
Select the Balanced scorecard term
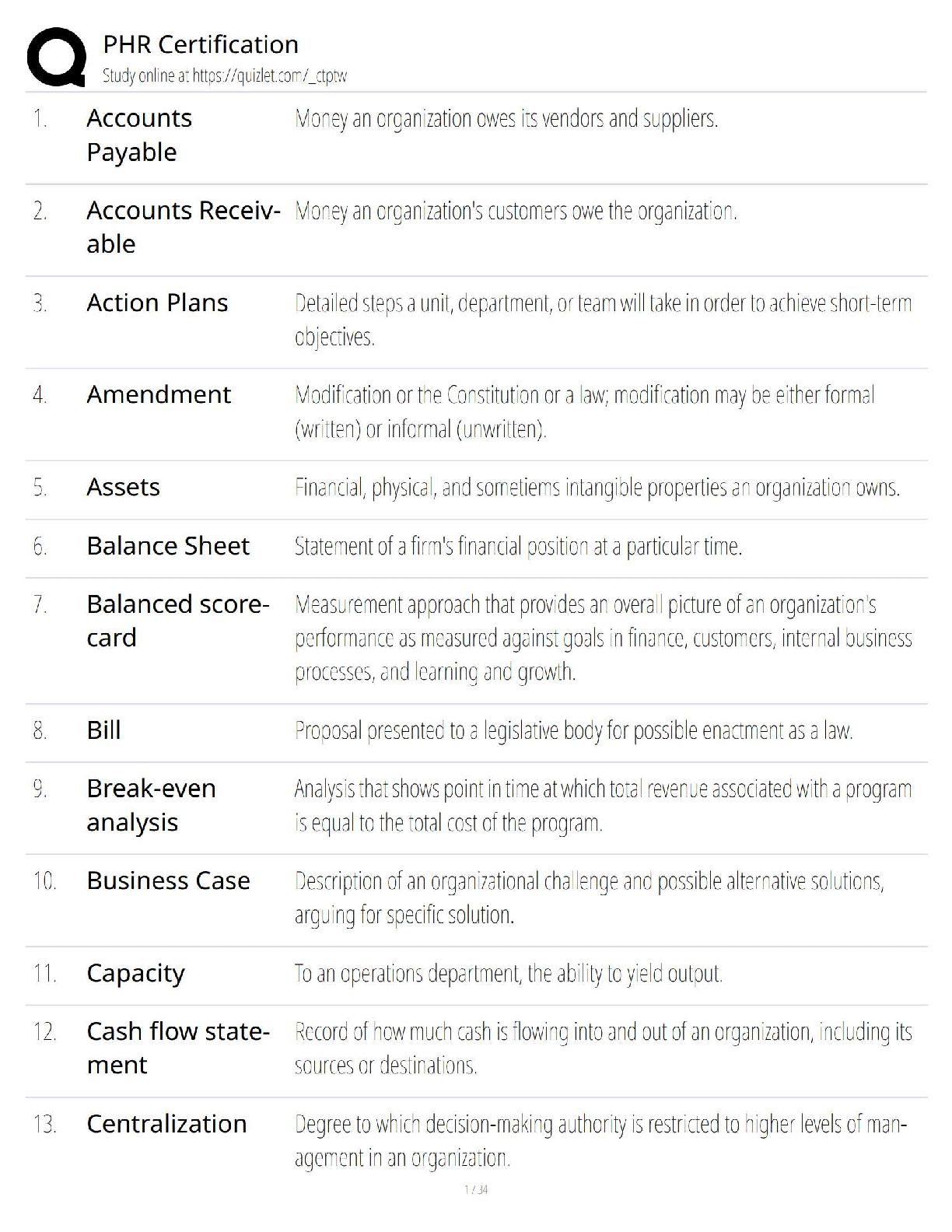(177, 621)
